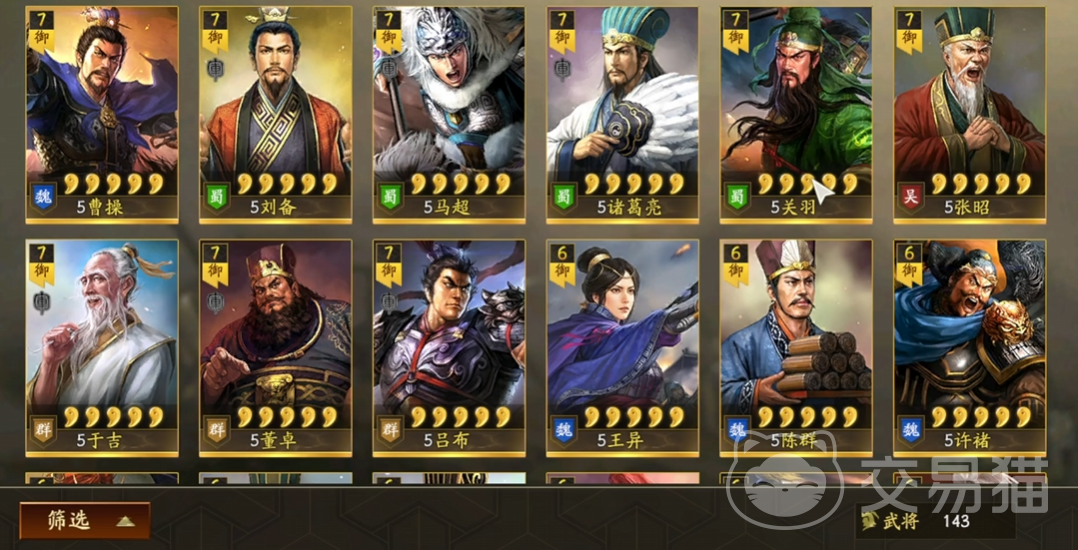Select the 王异 hero card
1078x550 pixels.
coord(623,348)
